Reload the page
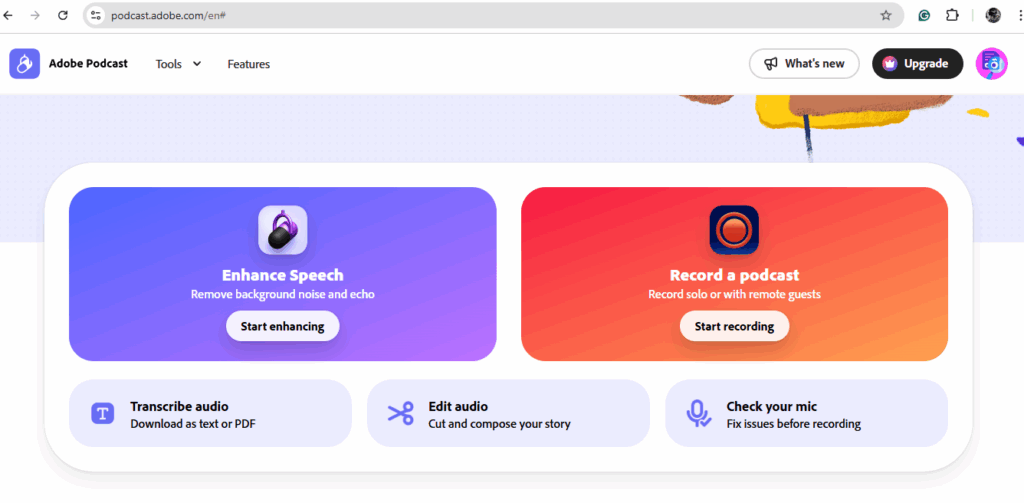 pyautogui.click(x=63, y=15)
